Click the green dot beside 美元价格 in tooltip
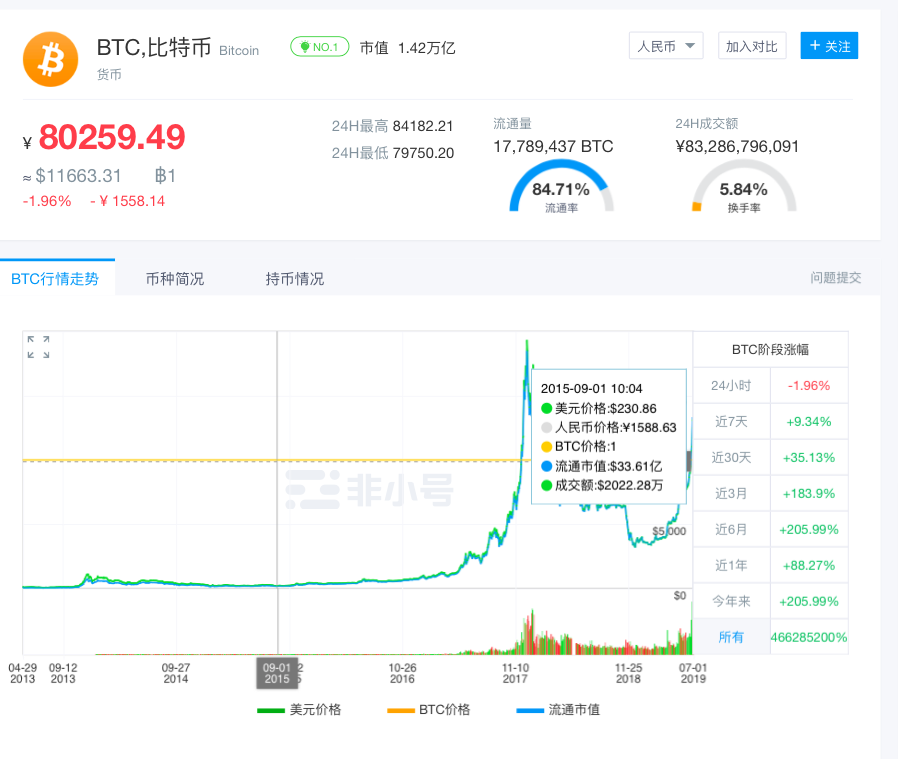This screenshot has width=898, height=759. click(x=547, y=408)
